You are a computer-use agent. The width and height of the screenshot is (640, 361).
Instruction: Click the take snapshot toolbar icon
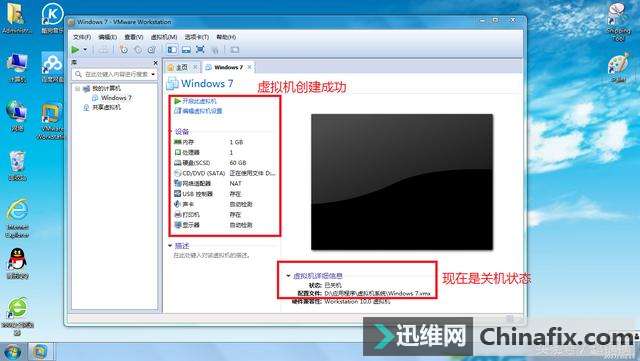click(124, 50)
